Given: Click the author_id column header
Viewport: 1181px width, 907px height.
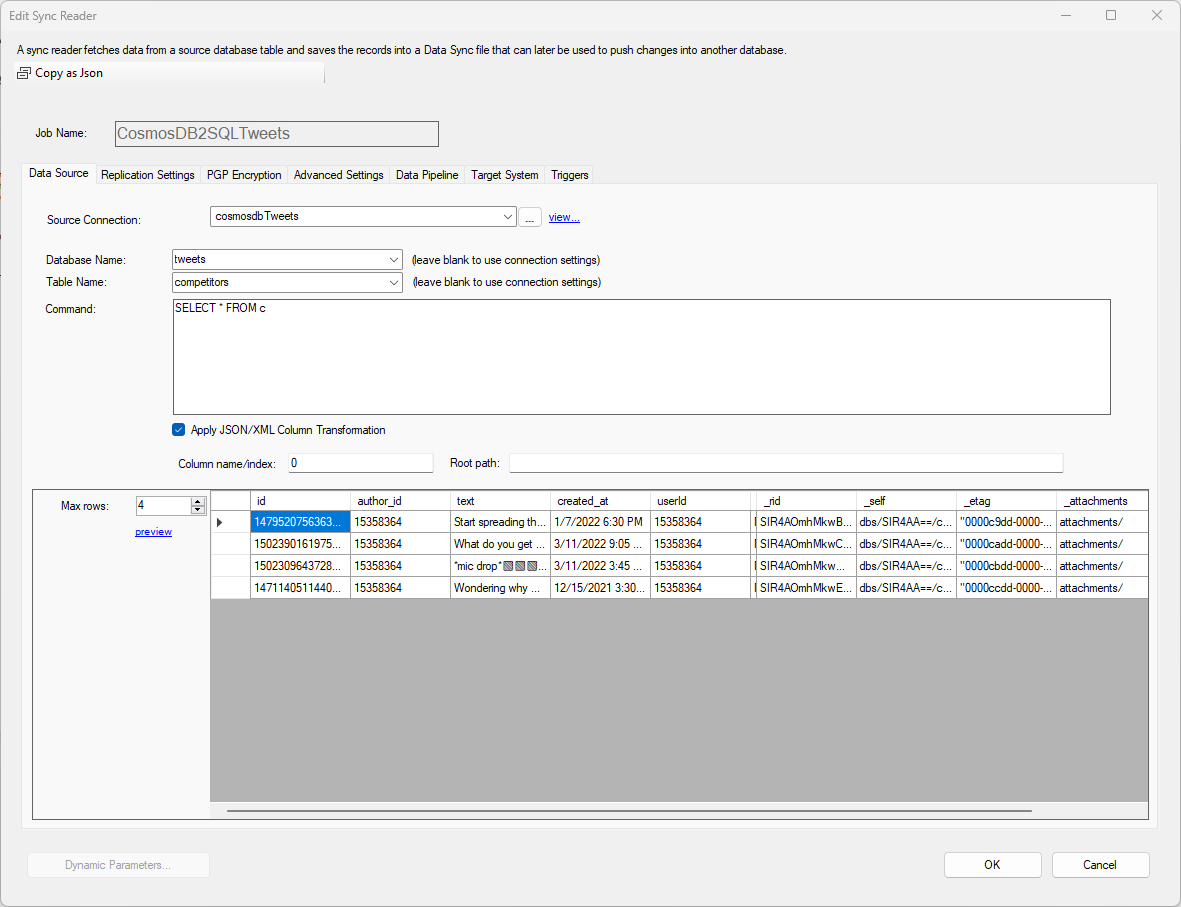Looking at the screenshot, I should coord(401,501).
